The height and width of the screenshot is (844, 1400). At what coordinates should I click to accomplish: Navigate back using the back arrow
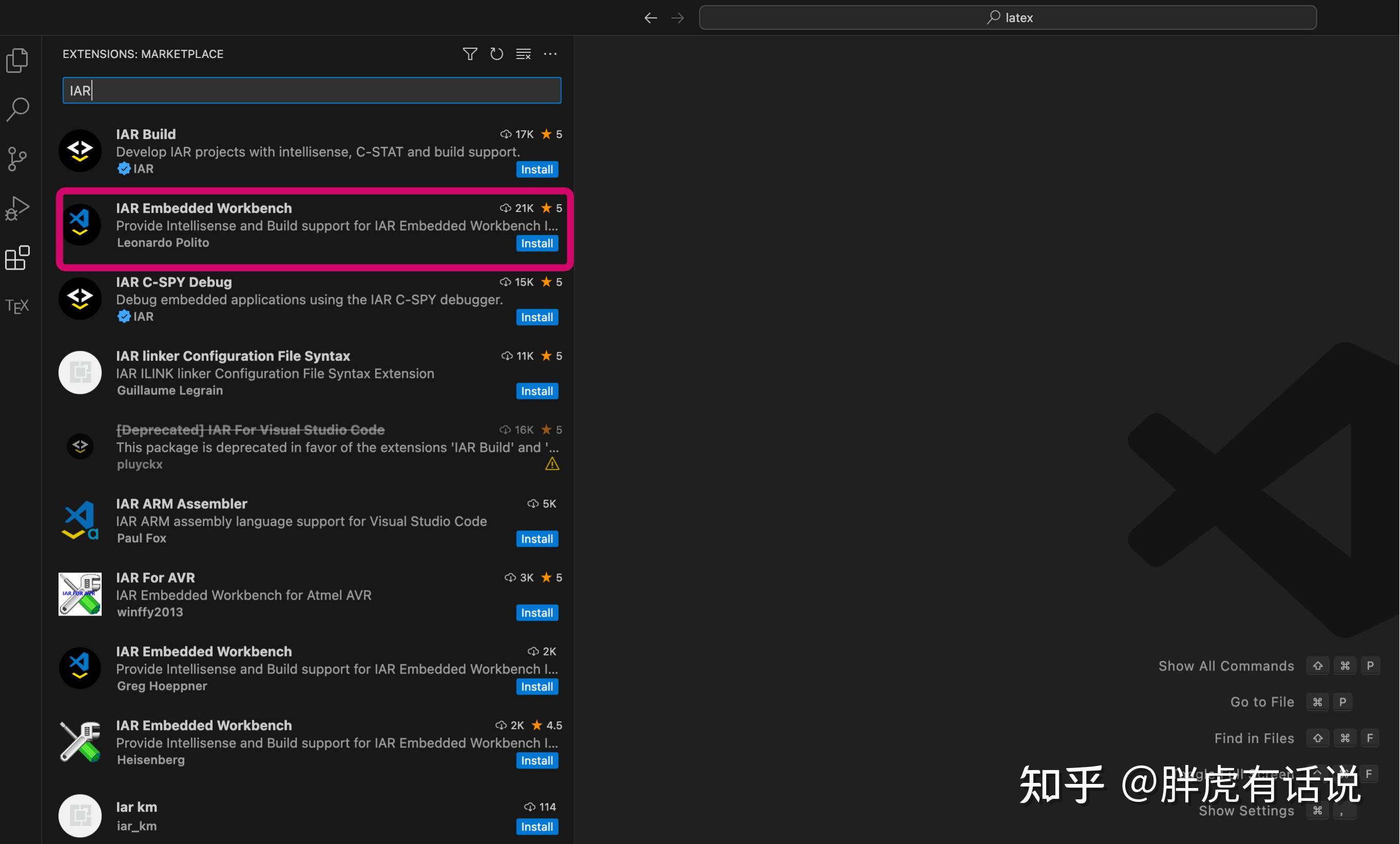pyautogui.click(x=650, y=17)
